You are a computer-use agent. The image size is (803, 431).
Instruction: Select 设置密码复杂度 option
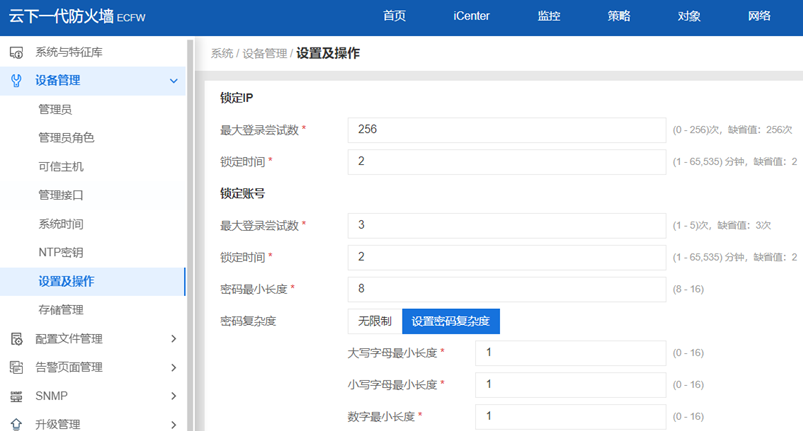click(x=450, y=321)
